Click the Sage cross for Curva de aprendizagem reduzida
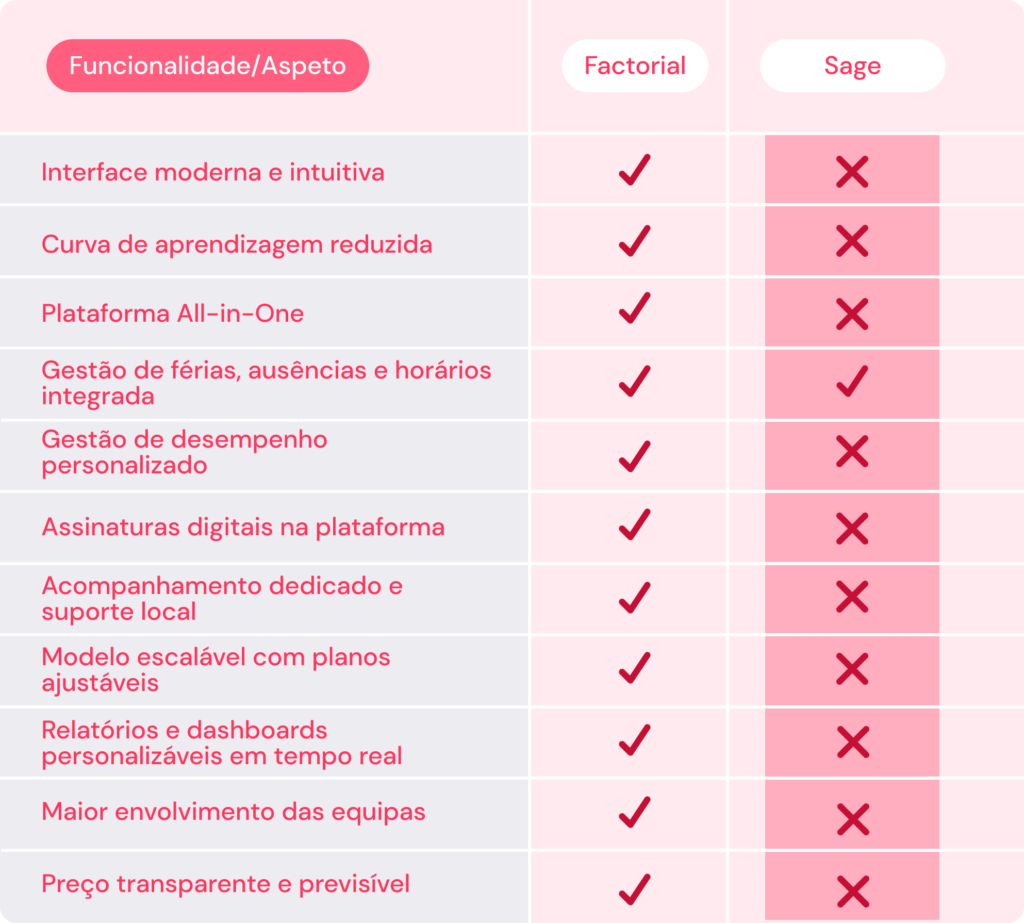This screenshot has height=923, width=1024. pyautogui.click(x=852, y=242)
